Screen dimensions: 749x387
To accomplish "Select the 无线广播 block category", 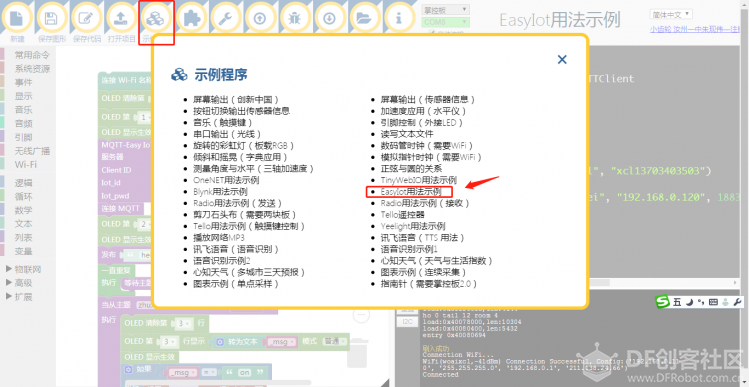I will [x=32, y=151].
